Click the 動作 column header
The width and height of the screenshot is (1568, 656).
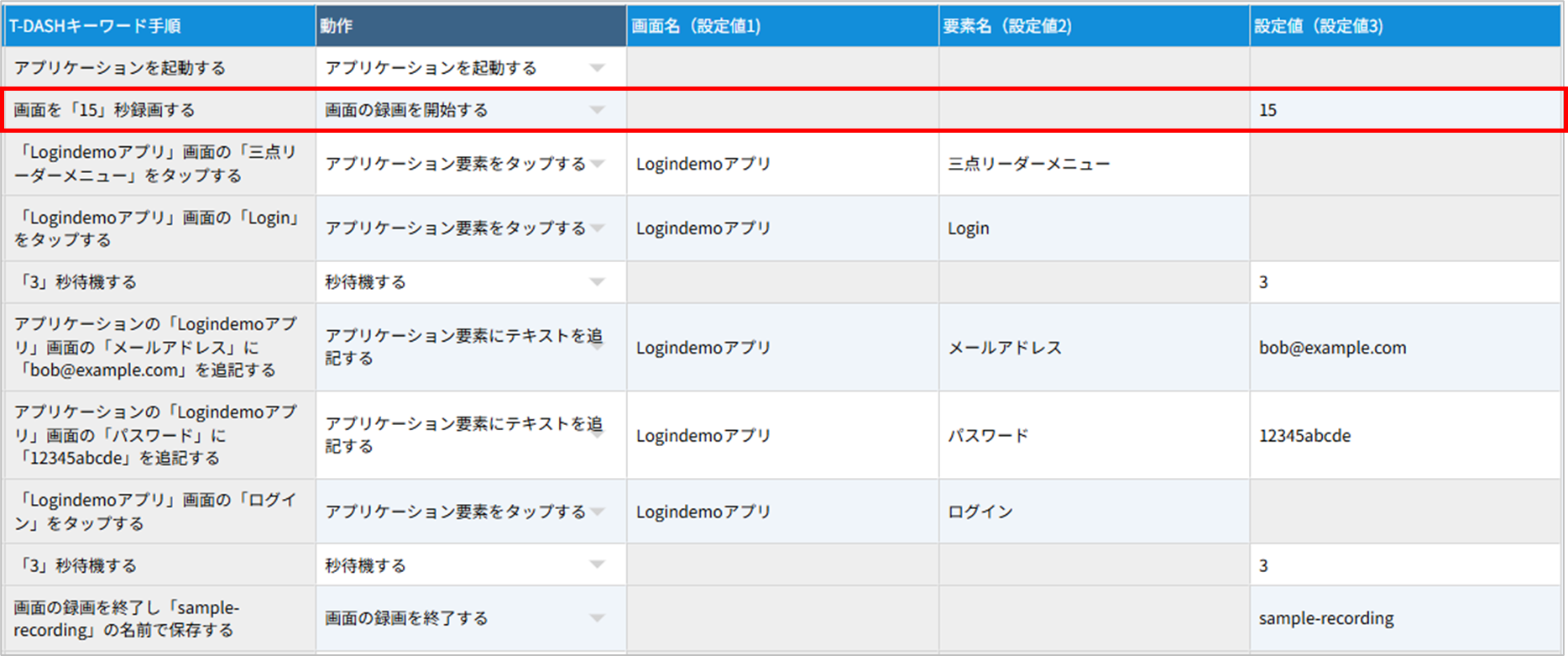tap(470, 26)
